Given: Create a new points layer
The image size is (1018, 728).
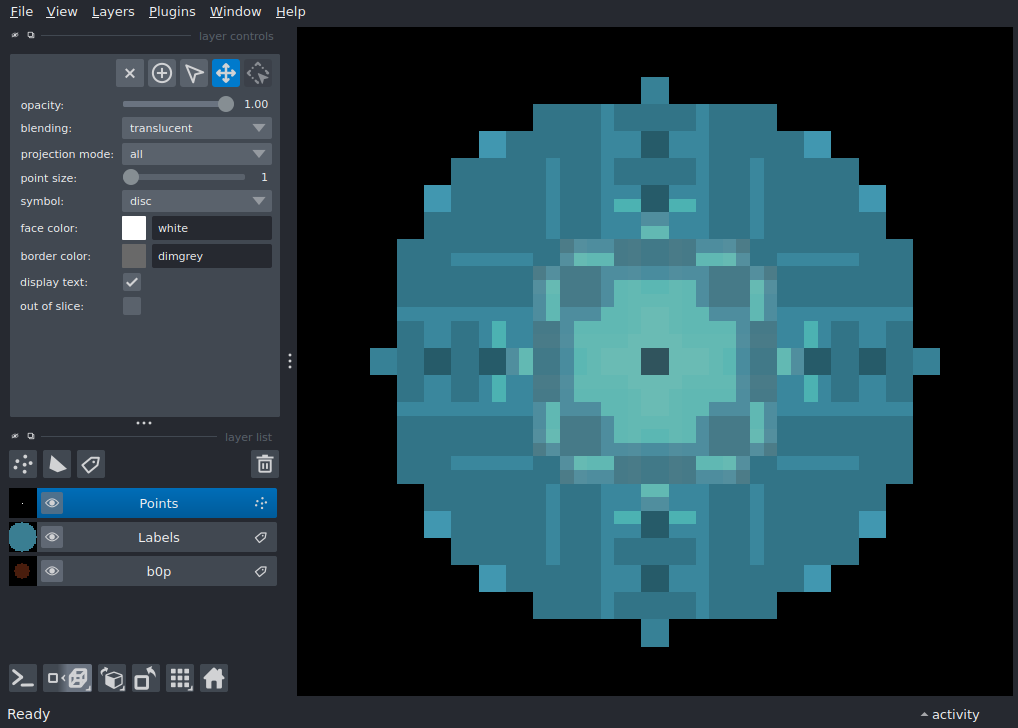Looking at the screenshot, I should 22,463.
